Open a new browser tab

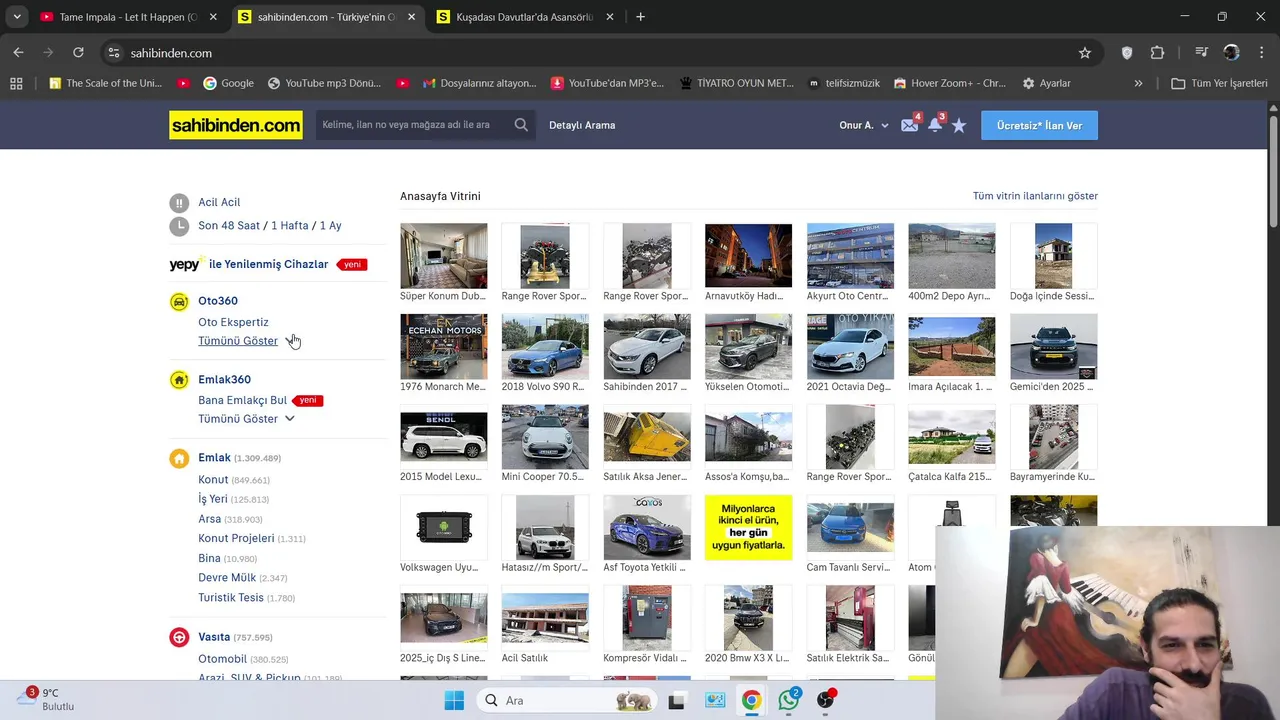point(640,17)
